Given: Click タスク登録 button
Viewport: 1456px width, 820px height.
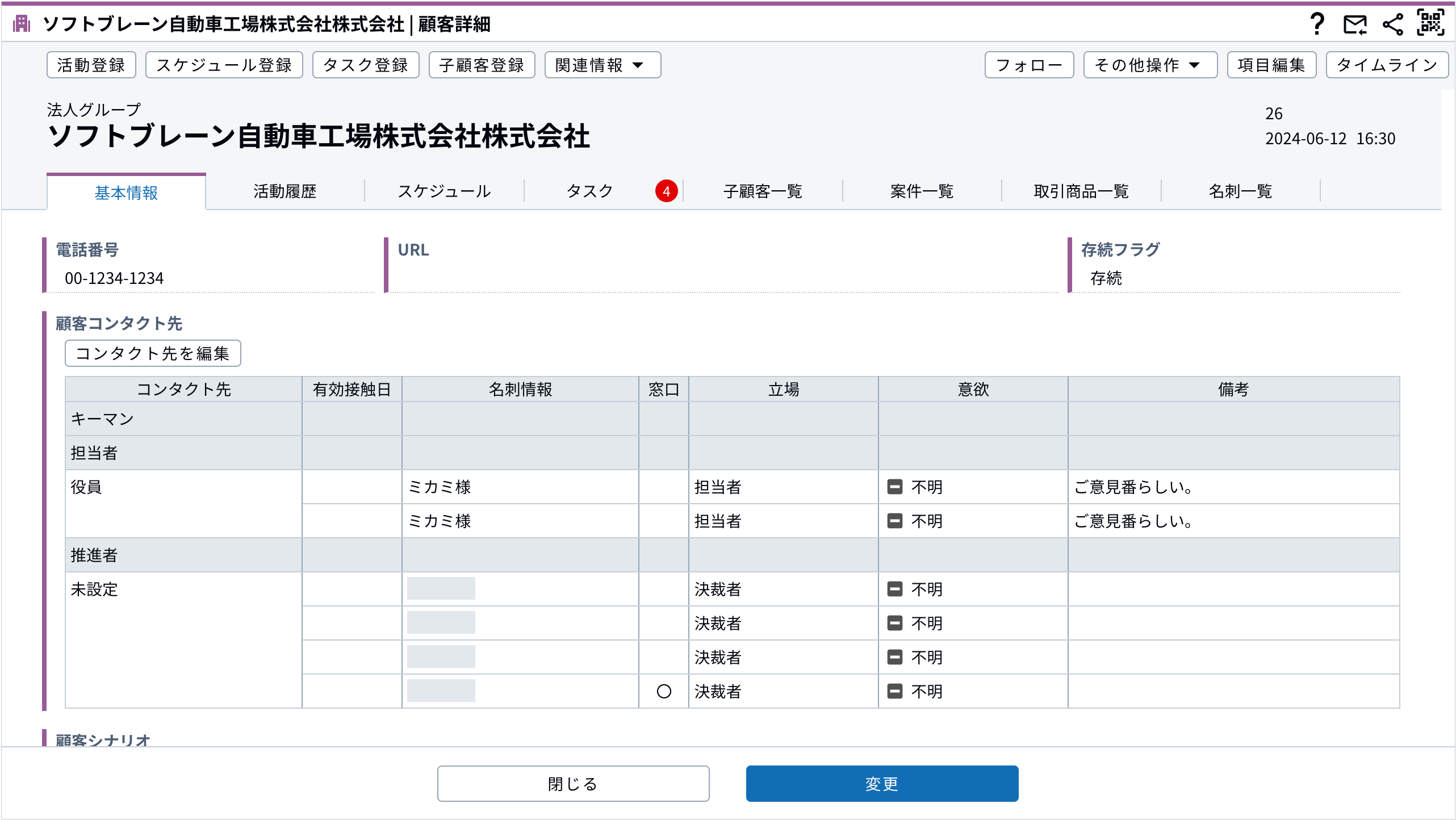Looking at the screenshot, I should click(366, 65).
